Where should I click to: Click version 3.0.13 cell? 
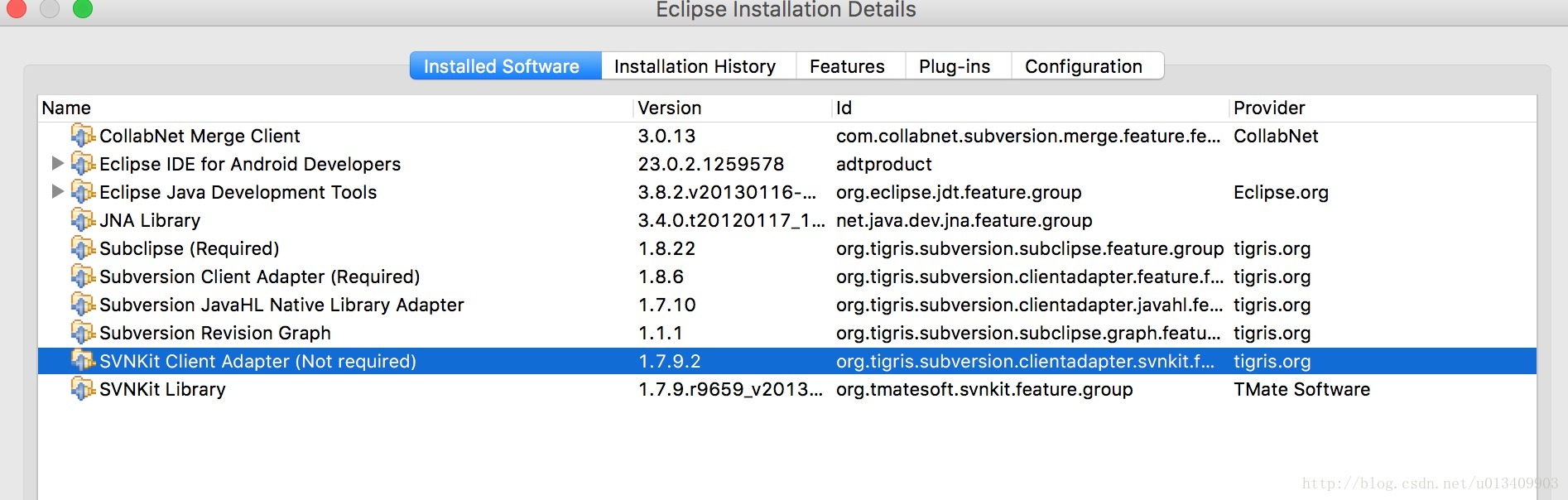[666, 136]
